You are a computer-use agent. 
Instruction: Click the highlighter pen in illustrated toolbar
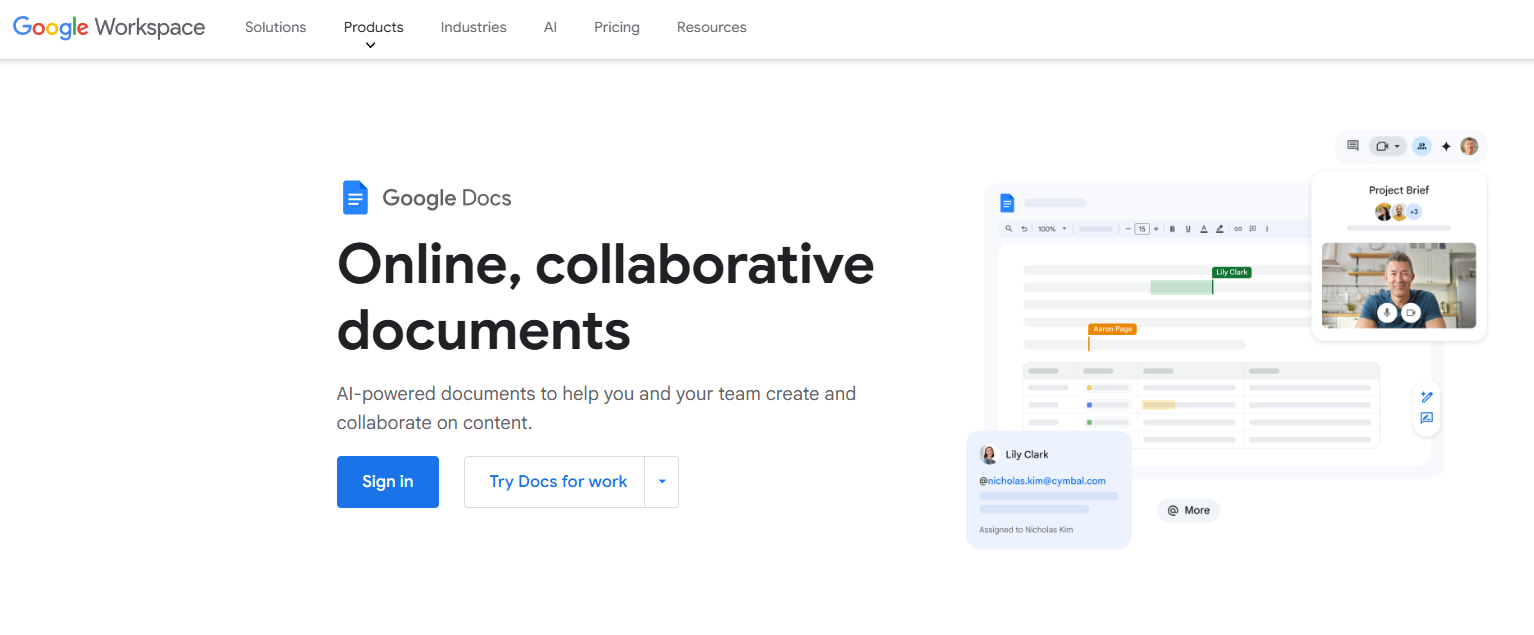[1220, 229]
